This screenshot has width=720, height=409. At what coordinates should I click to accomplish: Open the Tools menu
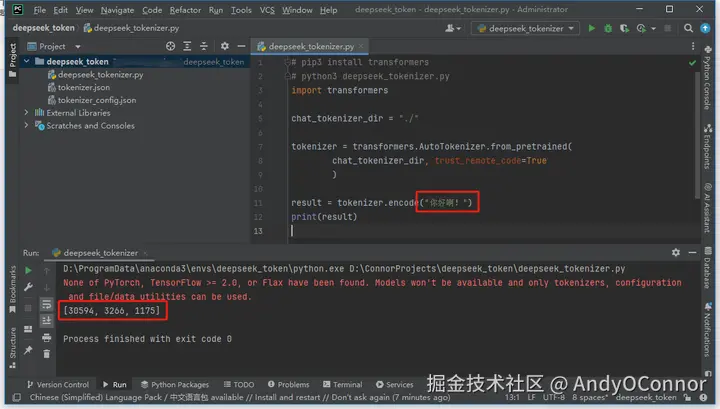coord(241,10)
